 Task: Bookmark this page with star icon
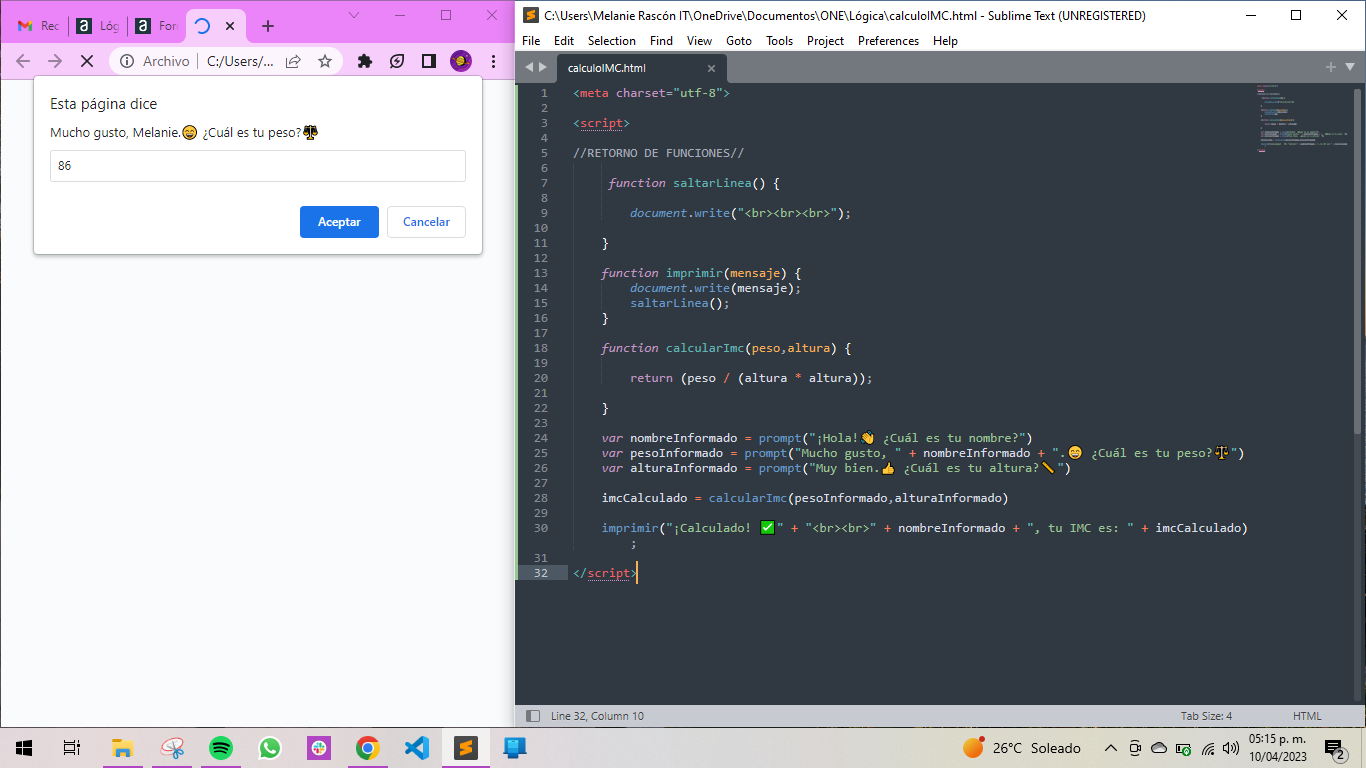[325, 61]
